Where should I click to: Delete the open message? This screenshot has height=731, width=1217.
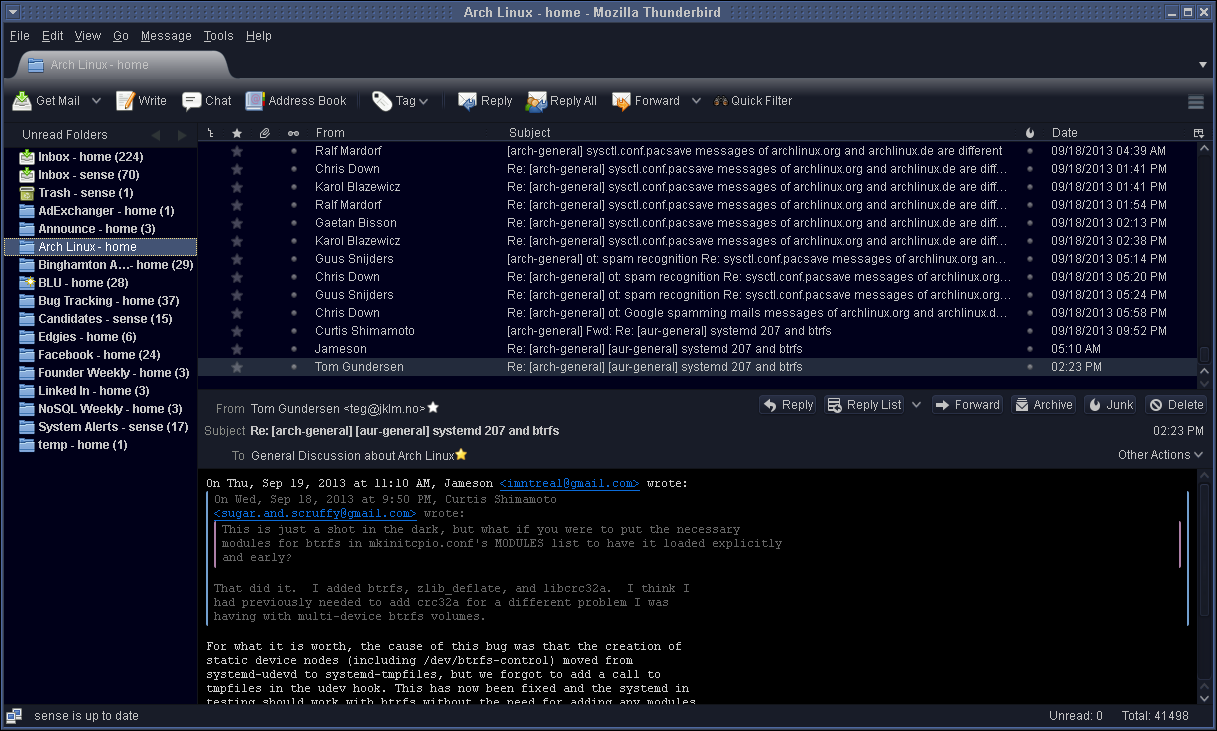1175,405
